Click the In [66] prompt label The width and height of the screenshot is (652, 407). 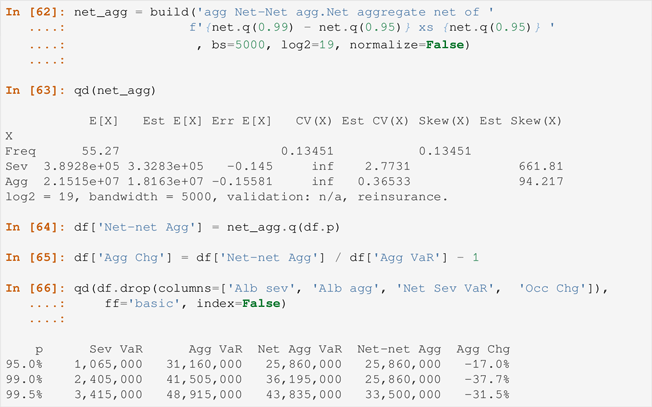(x=35, y=288)
